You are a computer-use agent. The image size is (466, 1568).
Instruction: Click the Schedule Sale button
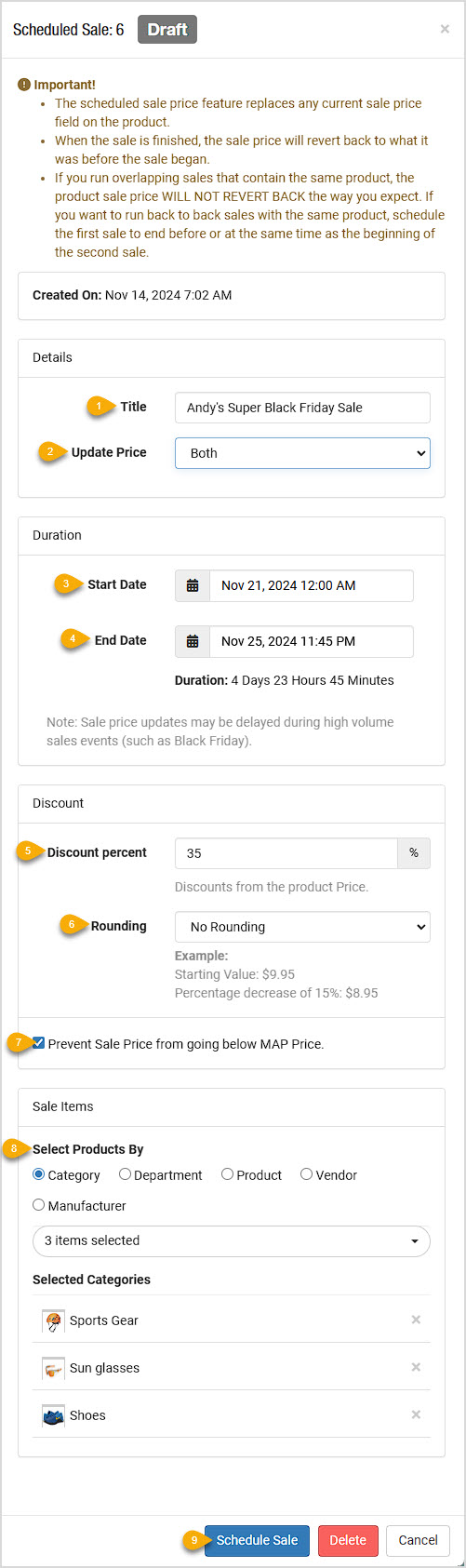coord(257,1540)
